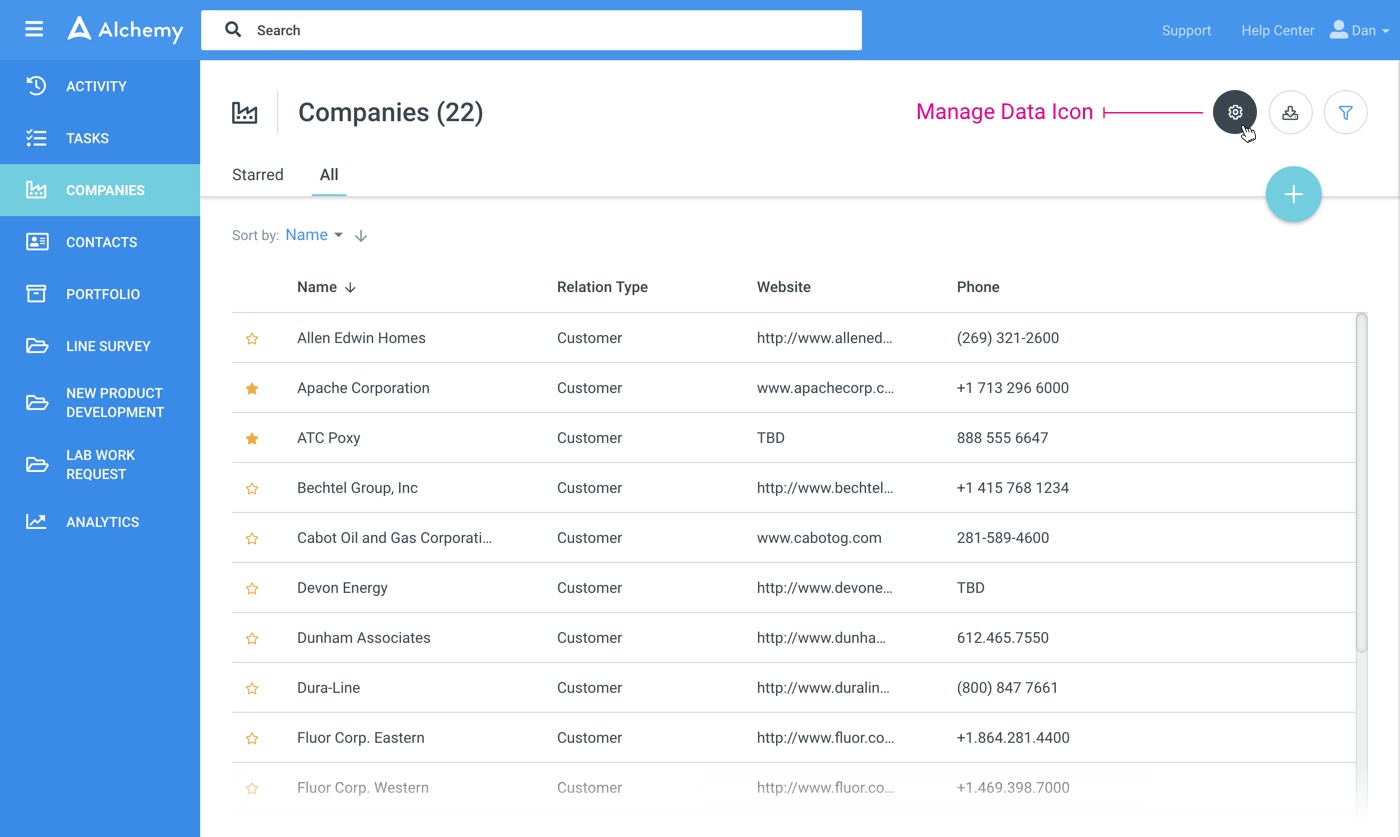
Task: Click the Dan user avatar icon
Action: coord(1338,30)
